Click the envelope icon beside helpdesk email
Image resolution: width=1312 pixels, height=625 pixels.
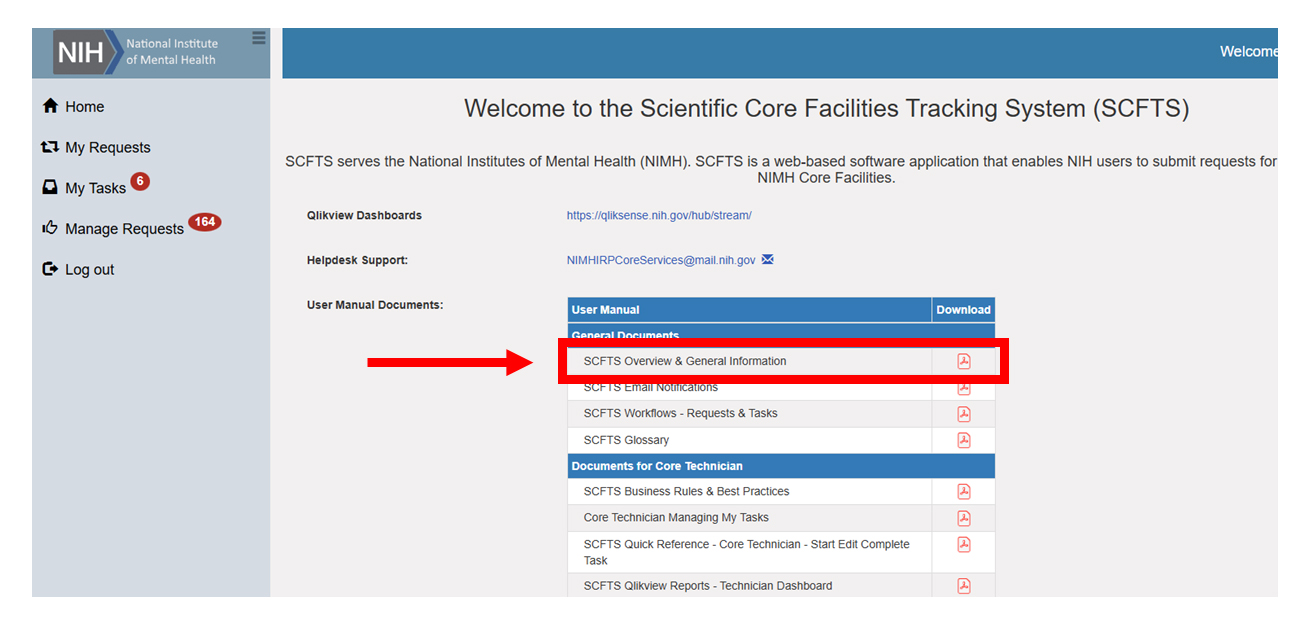tap(767, 260)
